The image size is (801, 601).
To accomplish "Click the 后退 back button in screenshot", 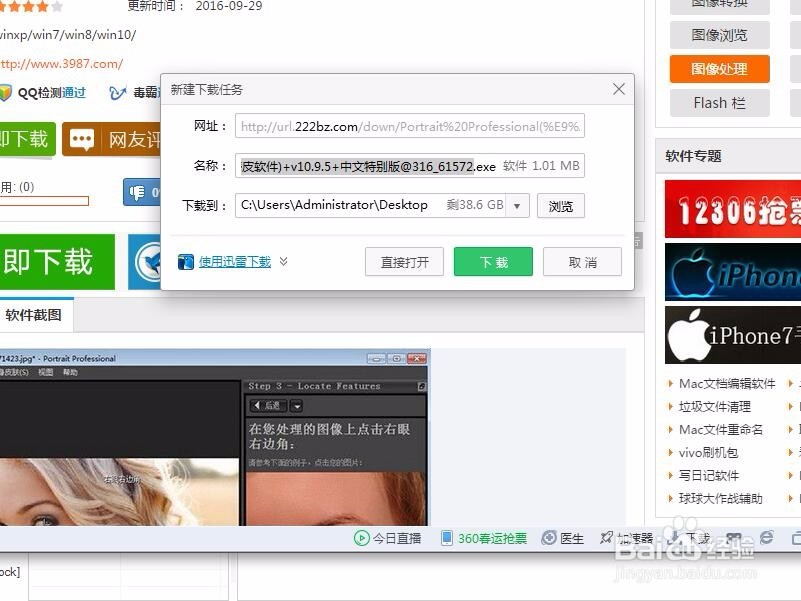I will (x=268, y=406).
